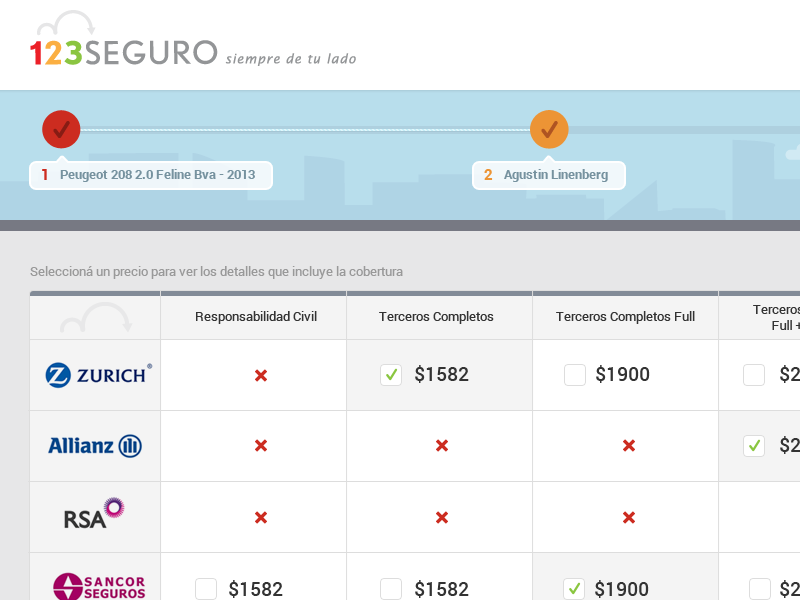Click the orange step 2 checkmark circle
The height and width of the screenshot is (600, 800).
[549, 129]
